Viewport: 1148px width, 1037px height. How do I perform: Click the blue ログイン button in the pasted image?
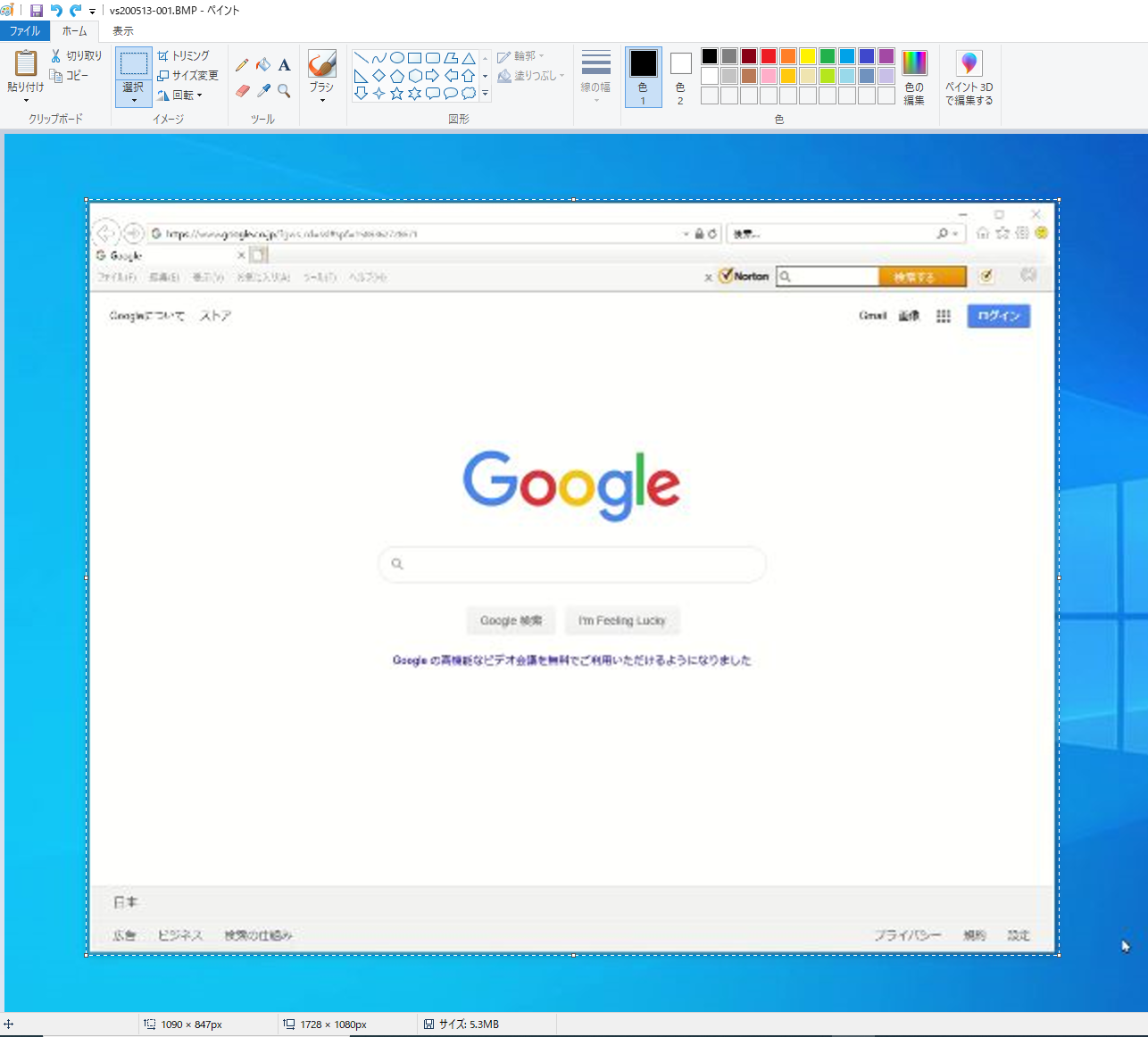(x=998, y=316)
